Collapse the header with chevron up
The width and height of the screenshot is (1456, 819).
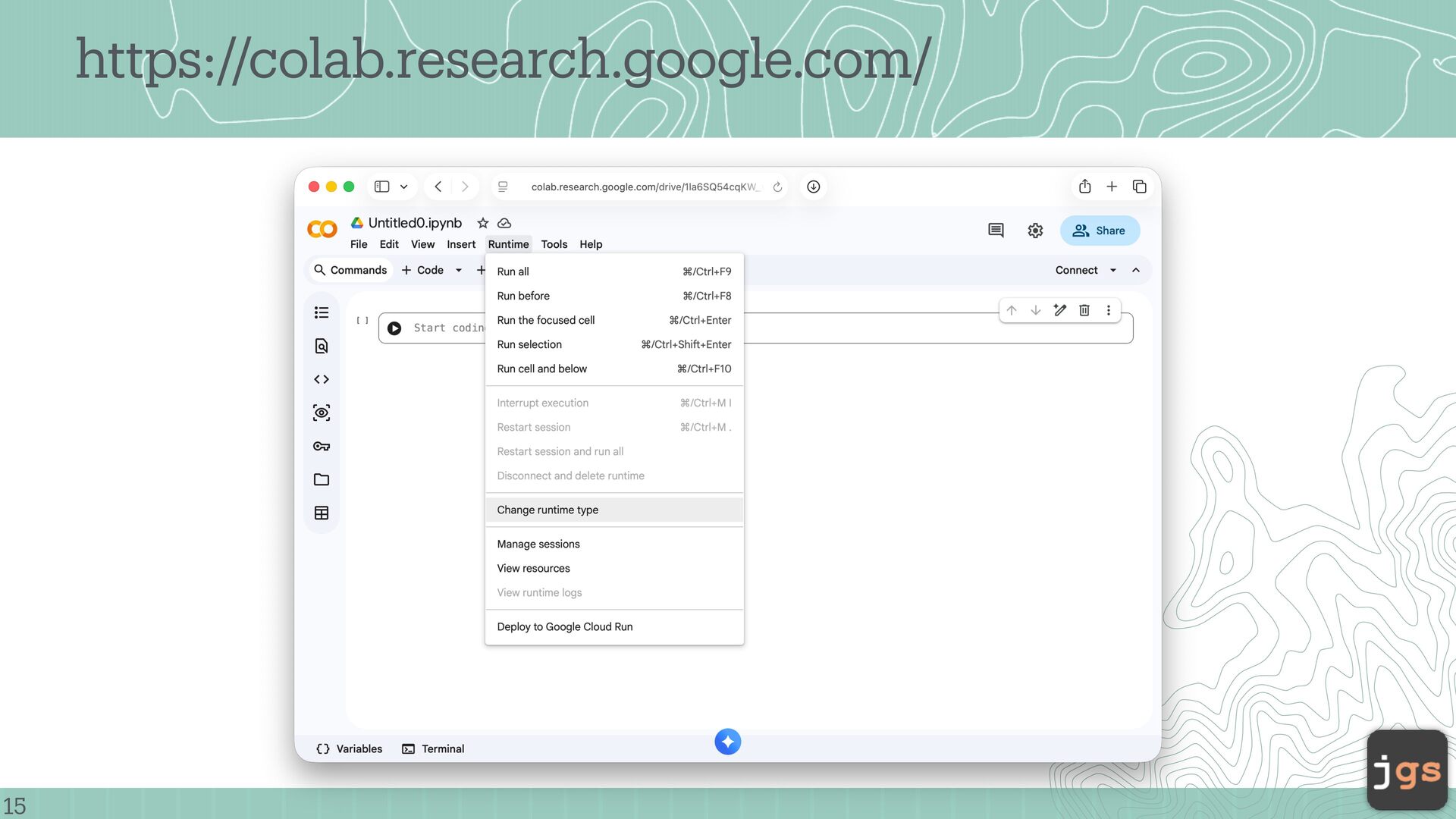[1136, 270]
